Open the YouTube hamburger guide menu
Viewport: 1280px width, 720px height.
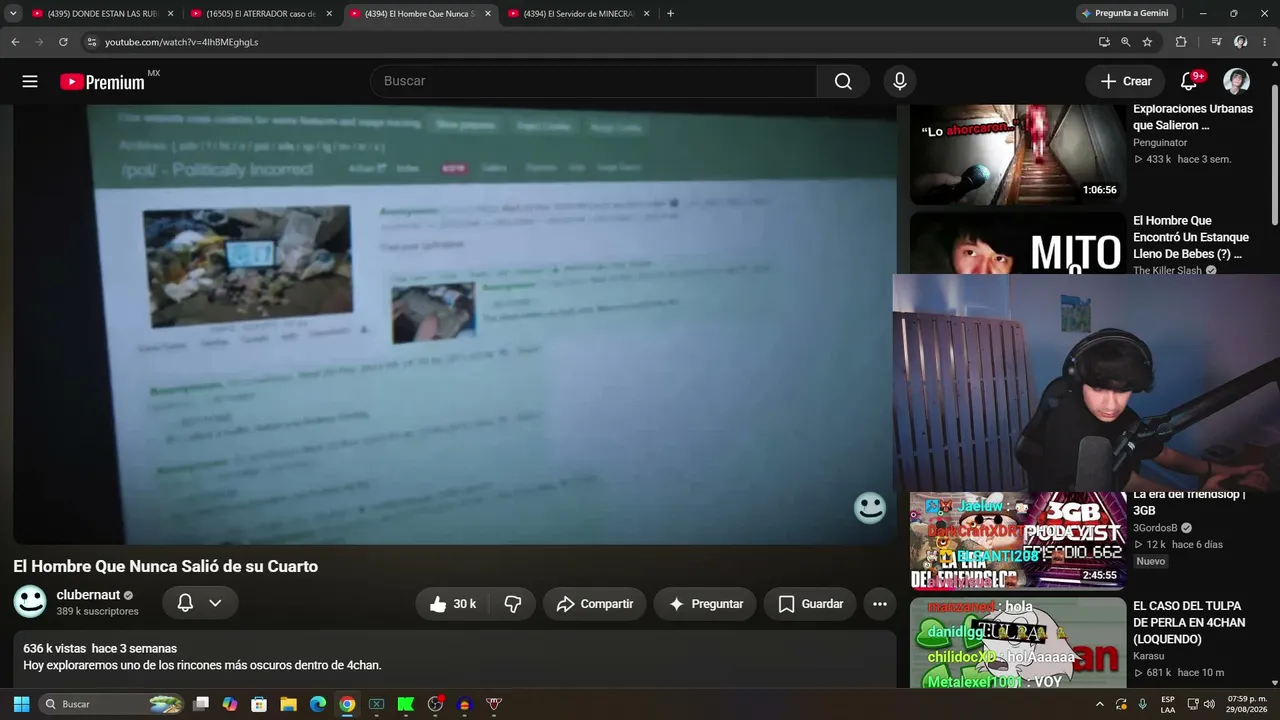click(30, 81)
